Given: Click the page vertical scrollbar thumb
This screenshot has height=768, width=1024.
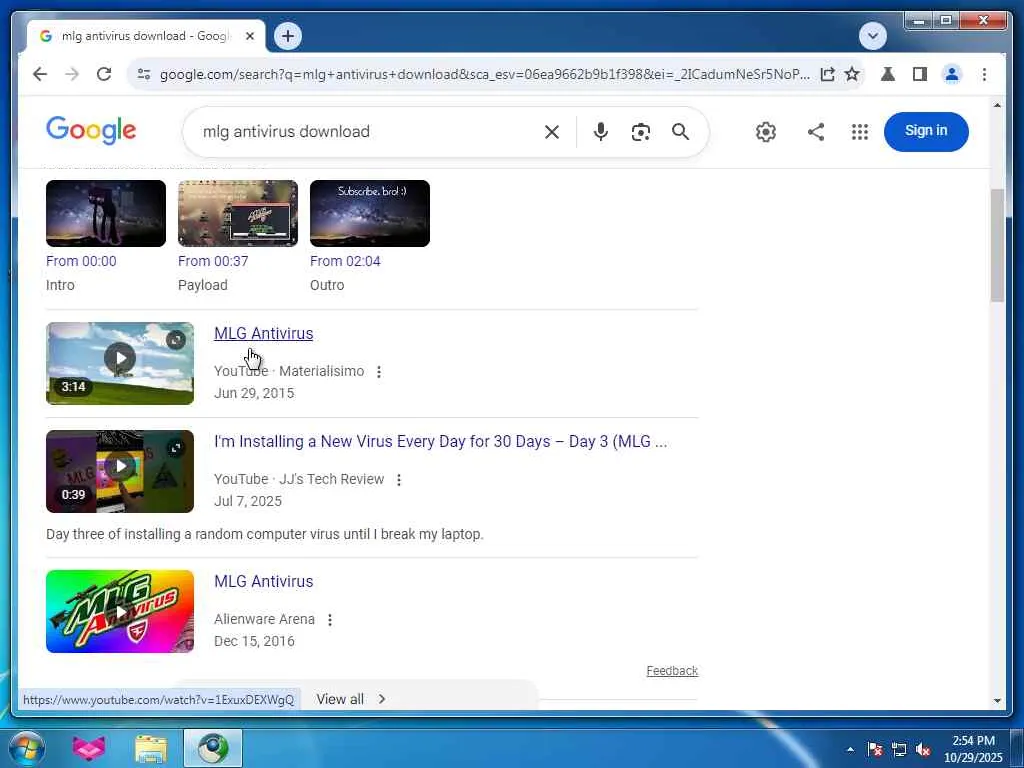Looking at the screenshot, I should (x=997, y=245).
